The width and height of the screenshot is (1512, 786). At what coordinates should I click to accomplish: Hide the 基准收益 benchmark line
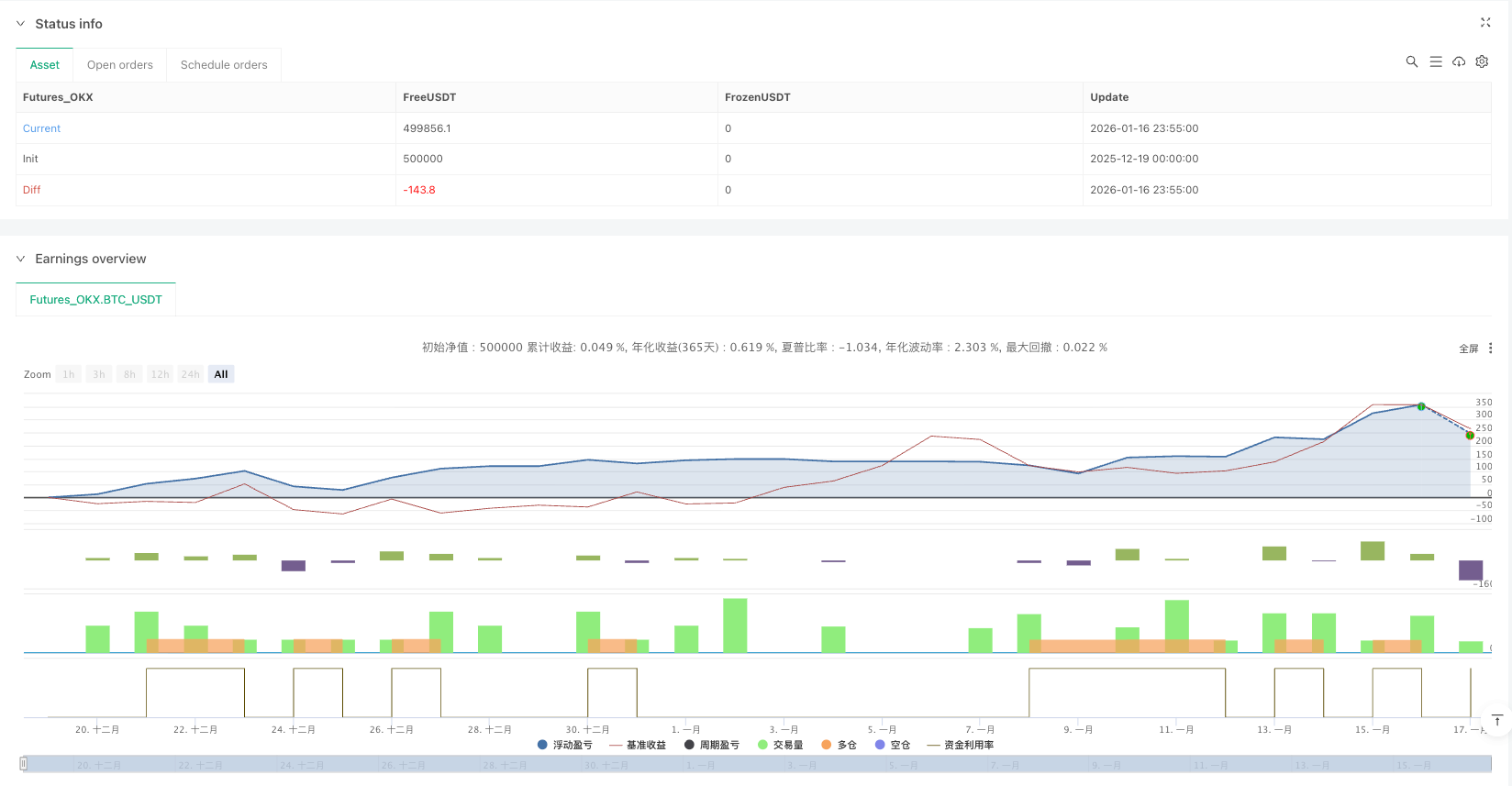639,745
